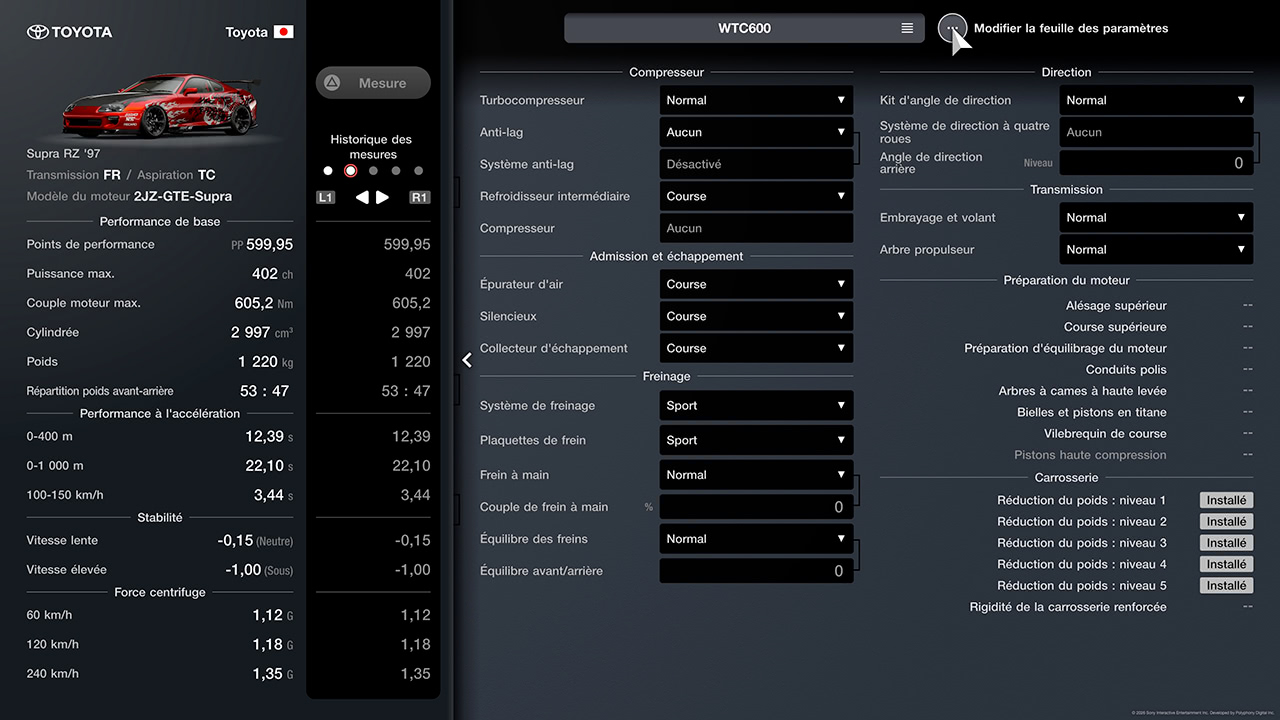Screen dimensions: 1280x720
Task: Open the Anti-lag dropdown
Action: [x=756, y=132]
